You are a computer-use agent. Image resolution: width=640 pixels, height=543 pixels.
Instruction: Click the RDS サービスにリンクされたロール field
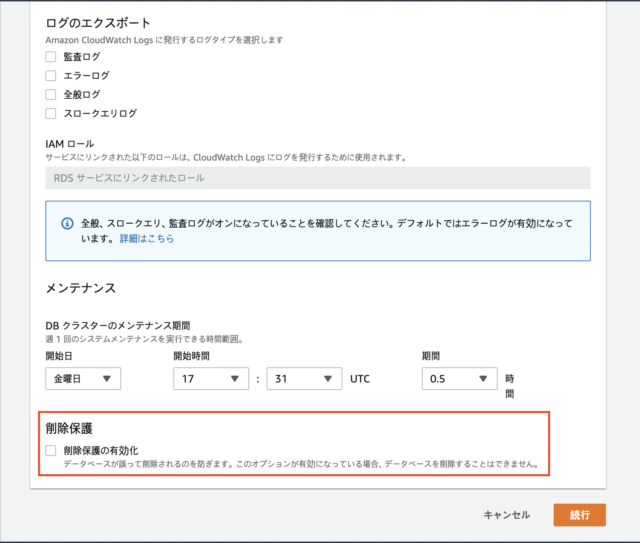(318, 178)
